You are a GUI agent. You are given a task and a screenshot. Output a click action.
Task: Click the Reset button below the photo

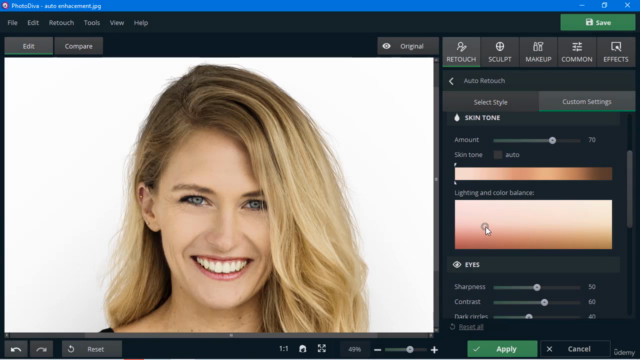(92, 349)
